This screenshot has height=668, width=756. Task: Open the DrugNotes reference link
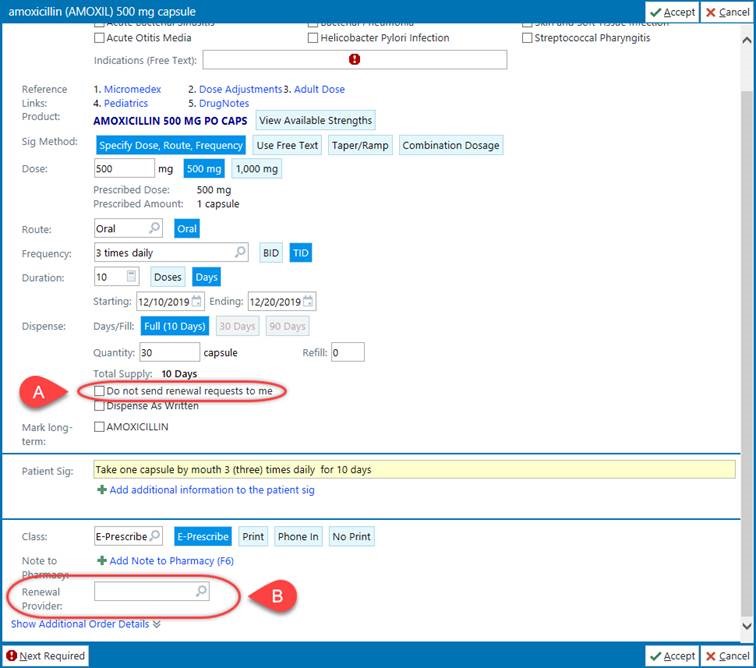(x=224, y=103)
